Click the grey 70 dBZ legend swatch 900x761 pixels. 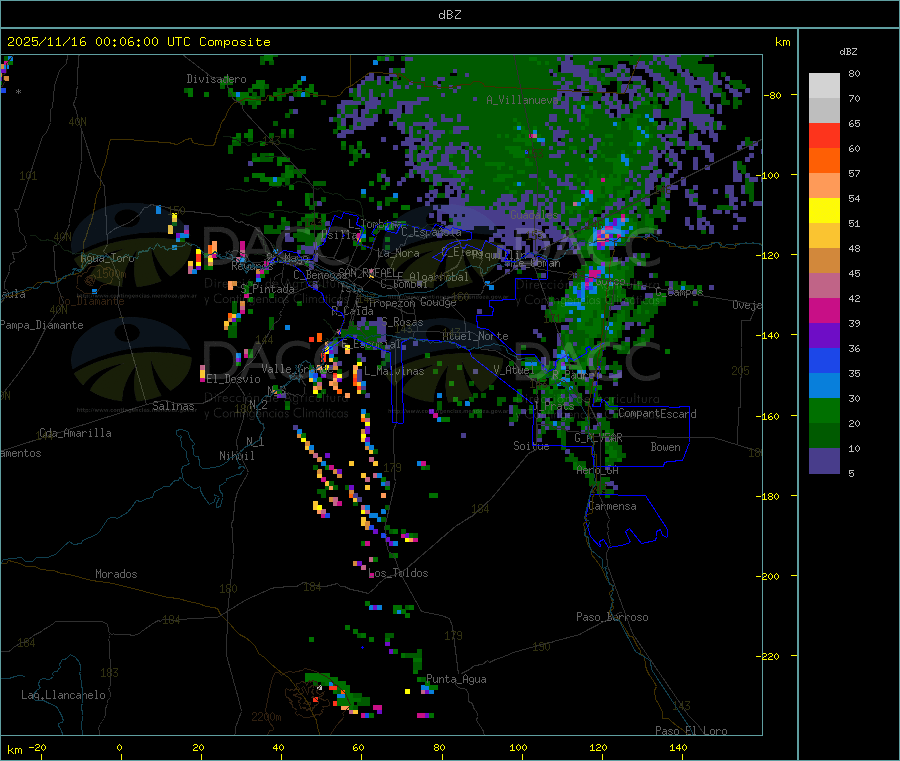(824, 111)
